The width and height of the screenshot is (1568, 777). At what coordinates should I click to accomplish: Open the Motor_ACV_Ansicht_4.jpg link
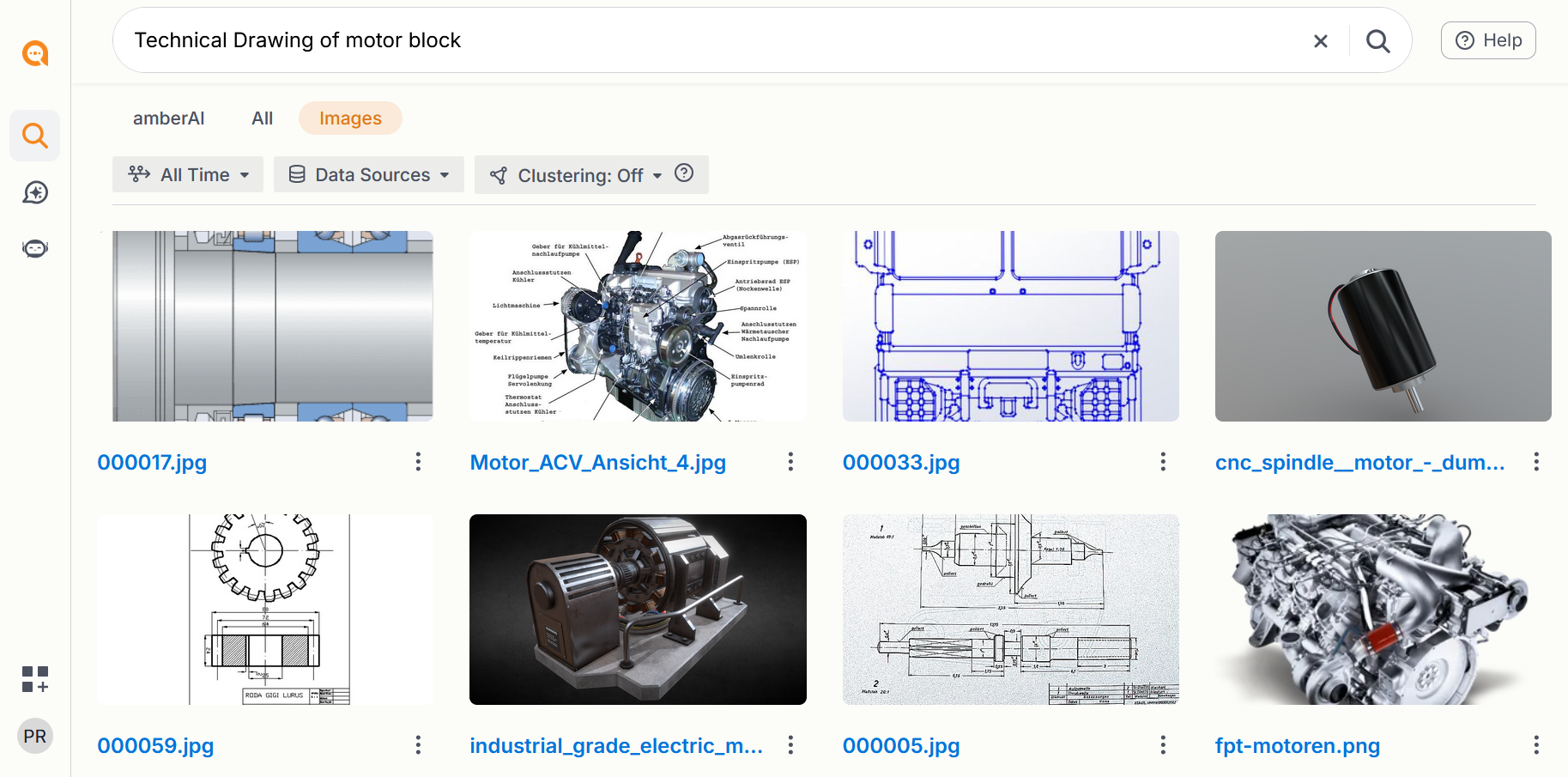[x=598, y=463]
